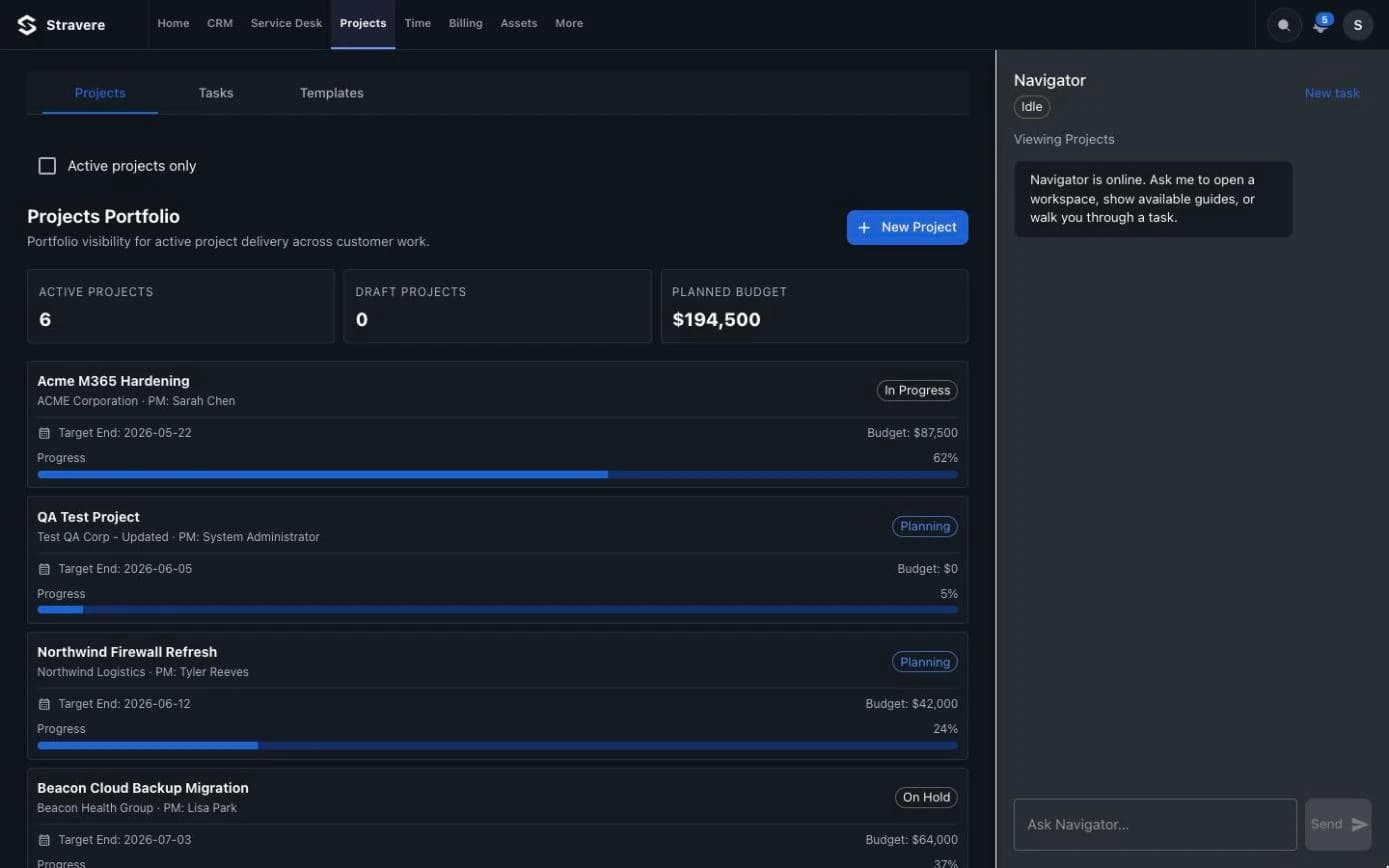Image resolution: width=1389 pixels, height=868 pixels.
Task: Open the Assets menu item
Action: coord(519,23)
